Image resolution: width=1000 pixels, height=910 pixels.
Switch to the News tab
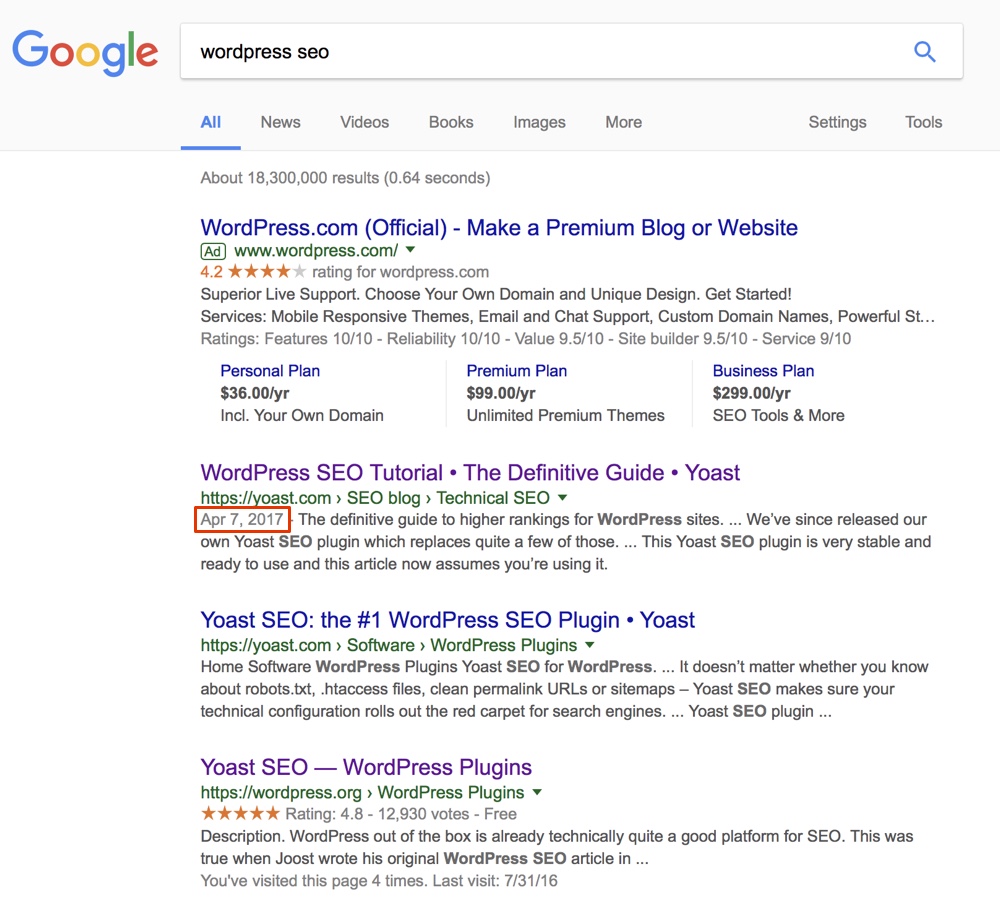coord(281,122)
